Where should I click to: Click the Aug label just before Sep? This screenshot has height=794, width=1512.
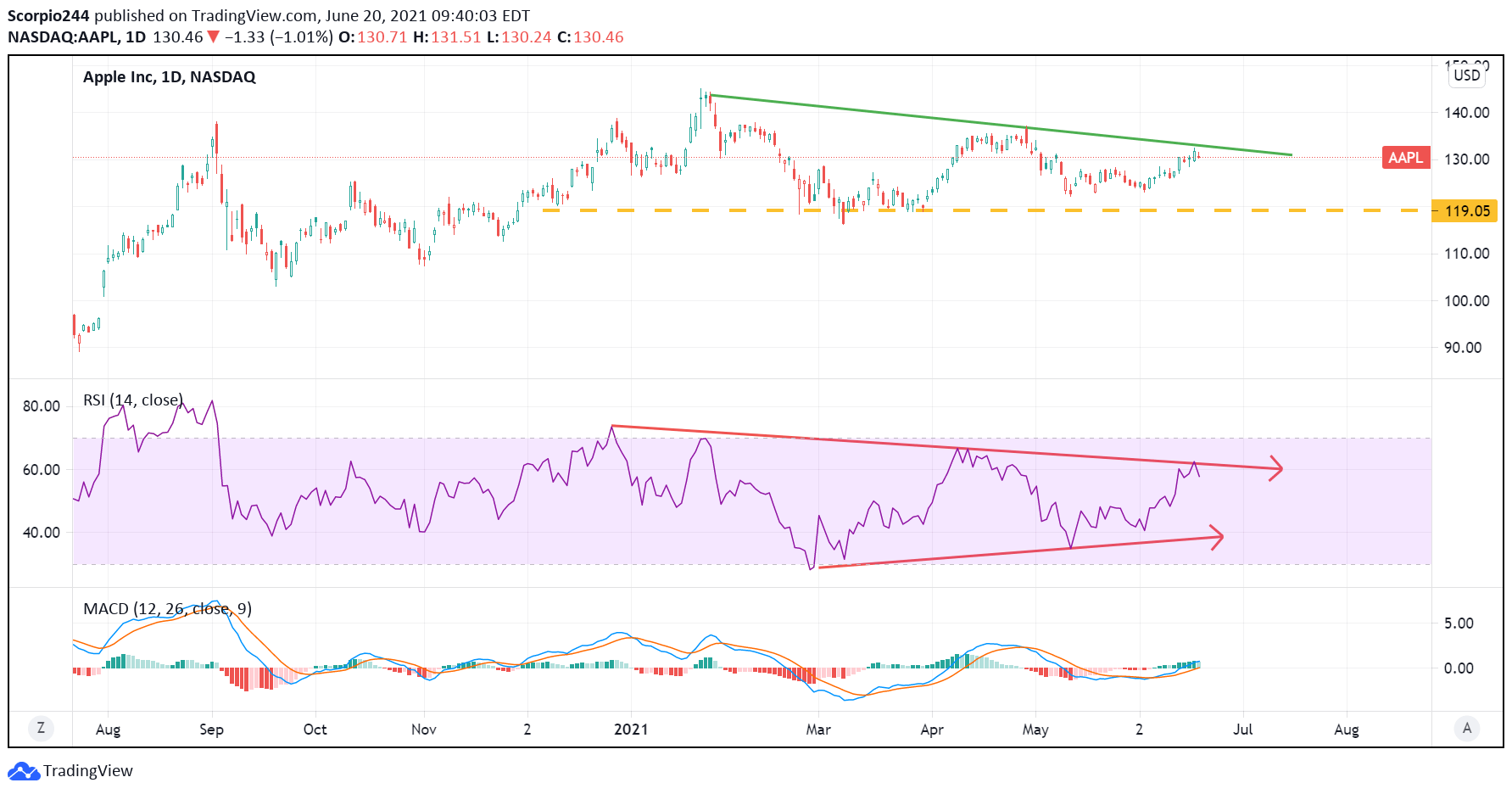(108, 730)
